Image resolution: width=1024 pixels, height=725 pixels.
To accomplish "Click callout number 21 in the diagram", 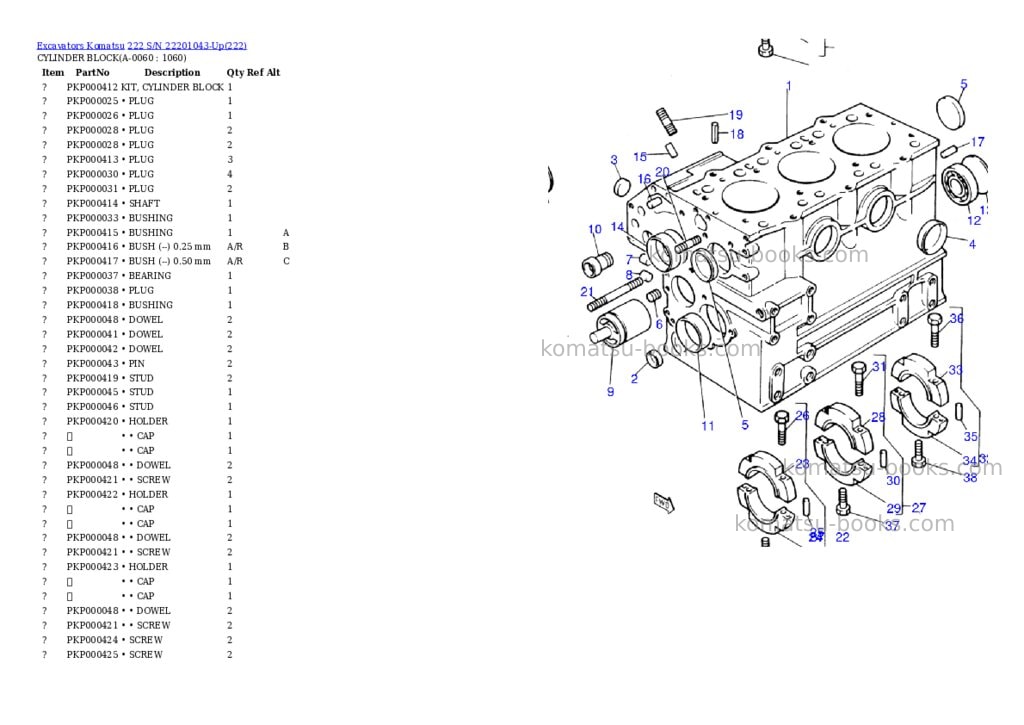I will (587, 292).
